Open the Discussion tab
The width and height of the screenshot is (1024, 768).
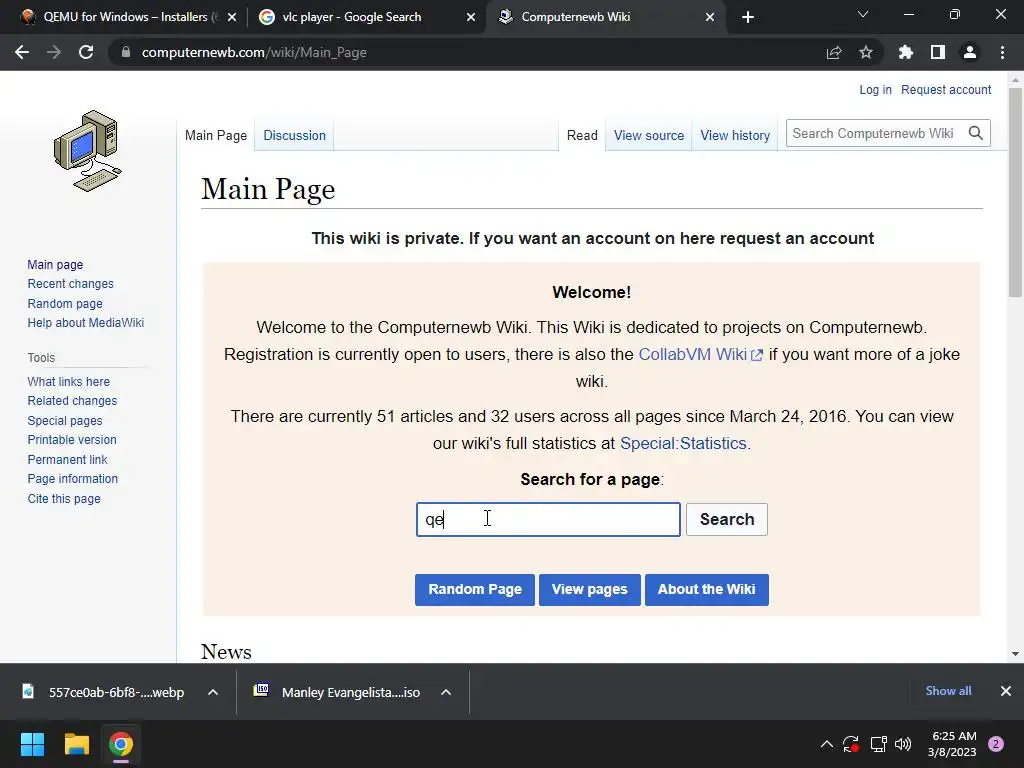(x=295, y=135)
